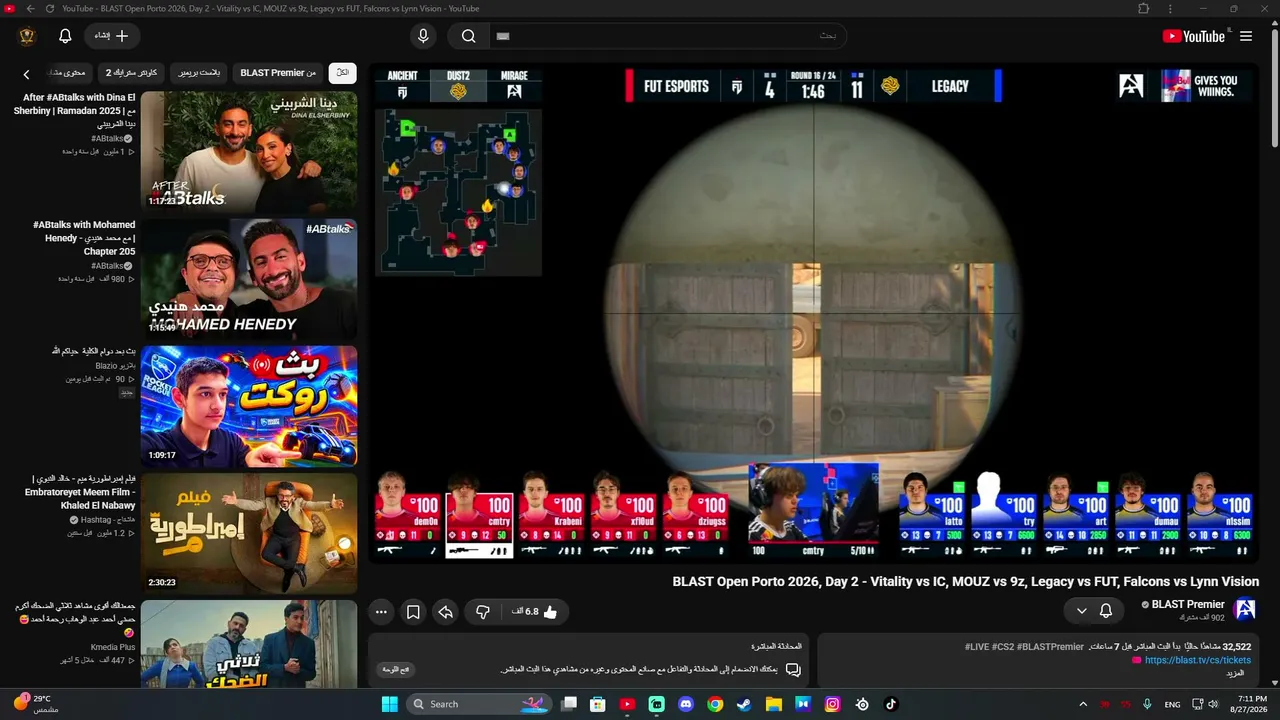
Task: Open the Rocket League stream thumbnail
Action: [249, 406]
